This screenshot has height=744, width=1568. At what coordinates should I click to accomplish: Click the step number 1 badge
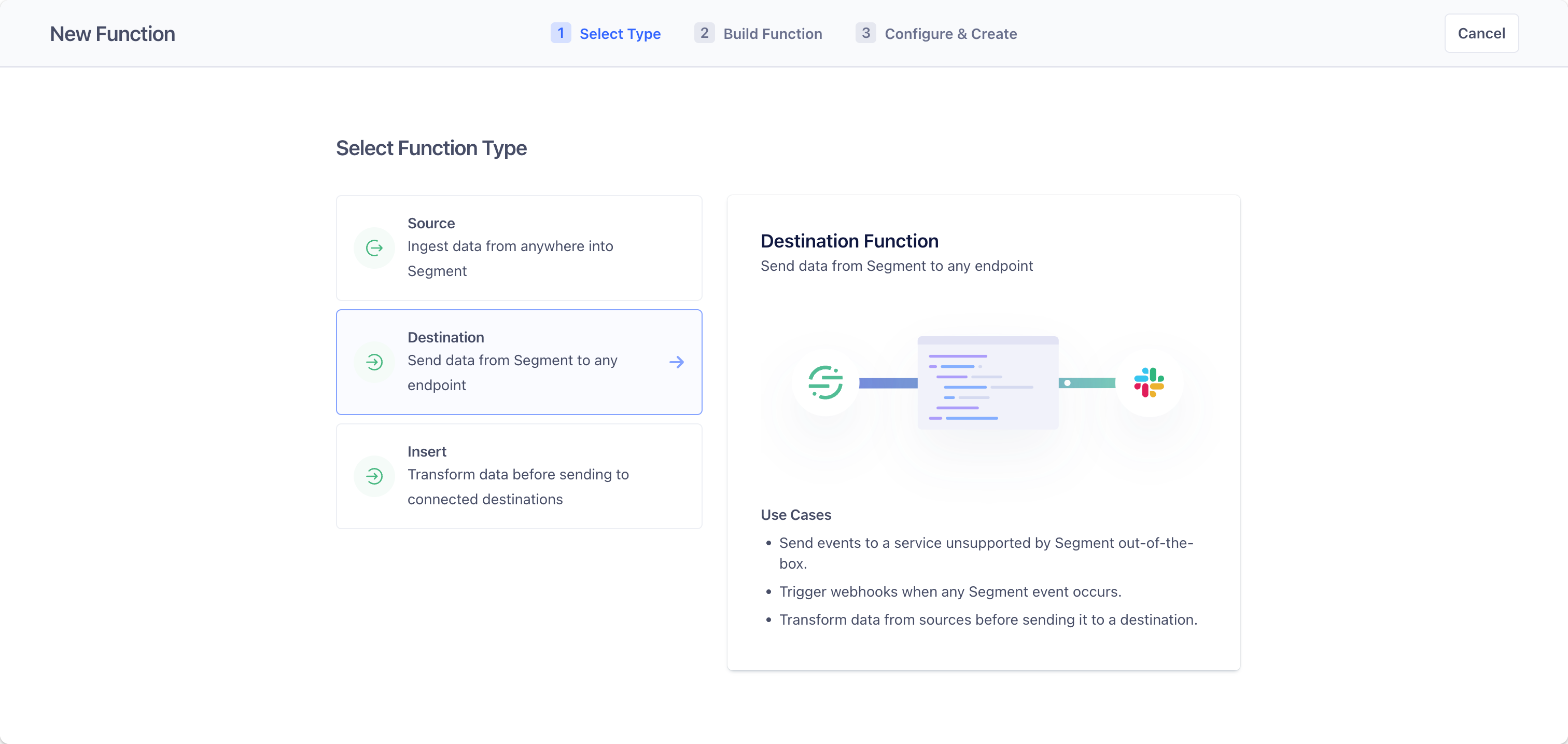tap(561, 33)
